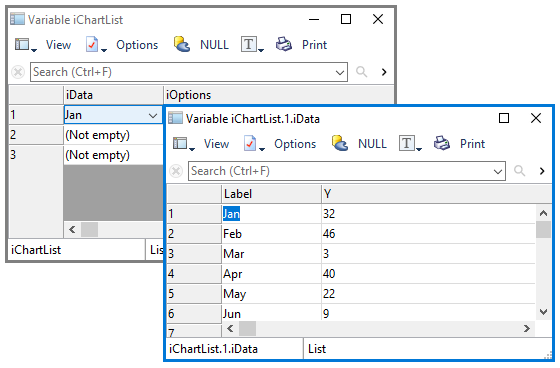This screenshot has height=368, width=560.
Task: Open text format T icon in iChartList.1.iData window
Action: pyautogui.click(x=410, y=144)
